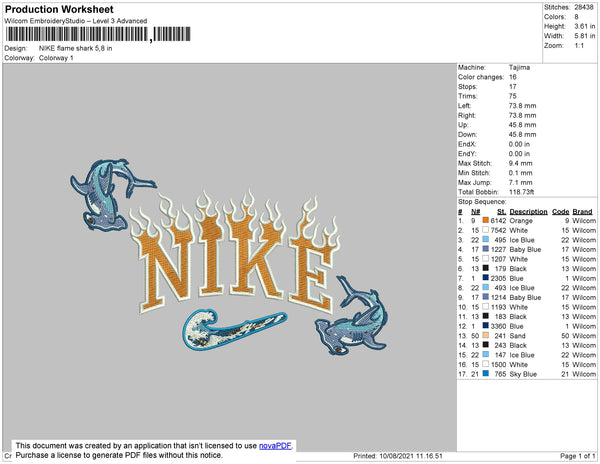The height and width of the screenshot is (464, 600).
Task: Select the 'Wilcom EmbroideryStudio – Level 3 Advanced' subtitle
Action: click(76, 21)
